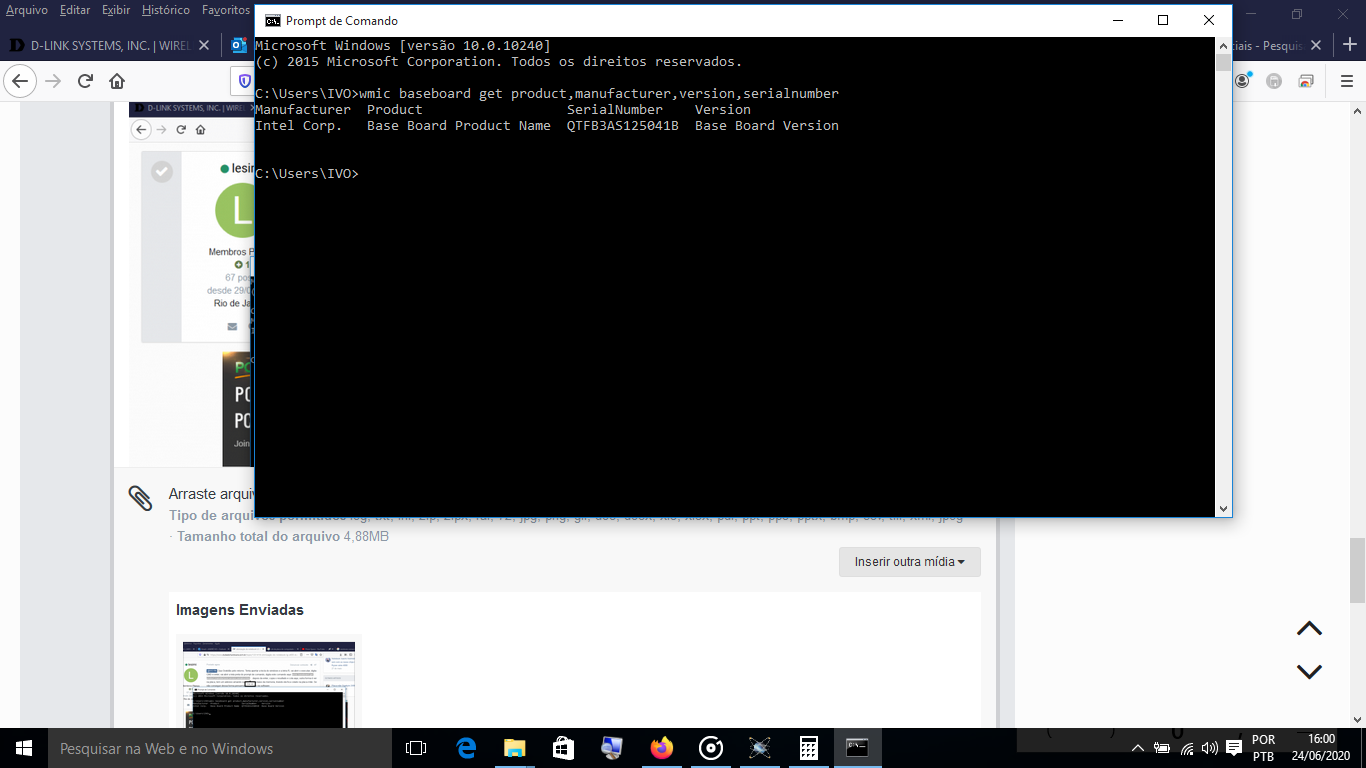Click the embedded screenshot checkmark circle
Screen dimensions: 1366x768
pyautogui.click(x=161, y=172)
